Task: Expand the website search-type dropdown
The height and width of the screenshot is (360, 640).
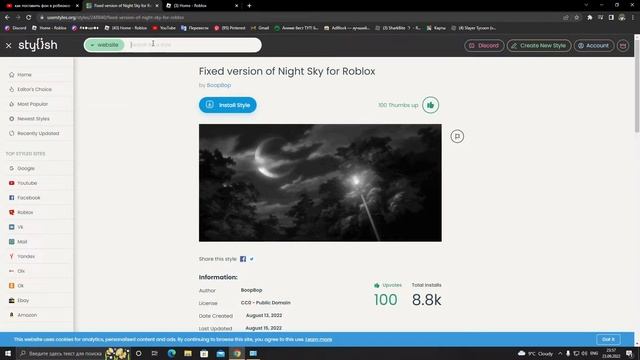Action: pyautogui.click(x=104, y=45)
